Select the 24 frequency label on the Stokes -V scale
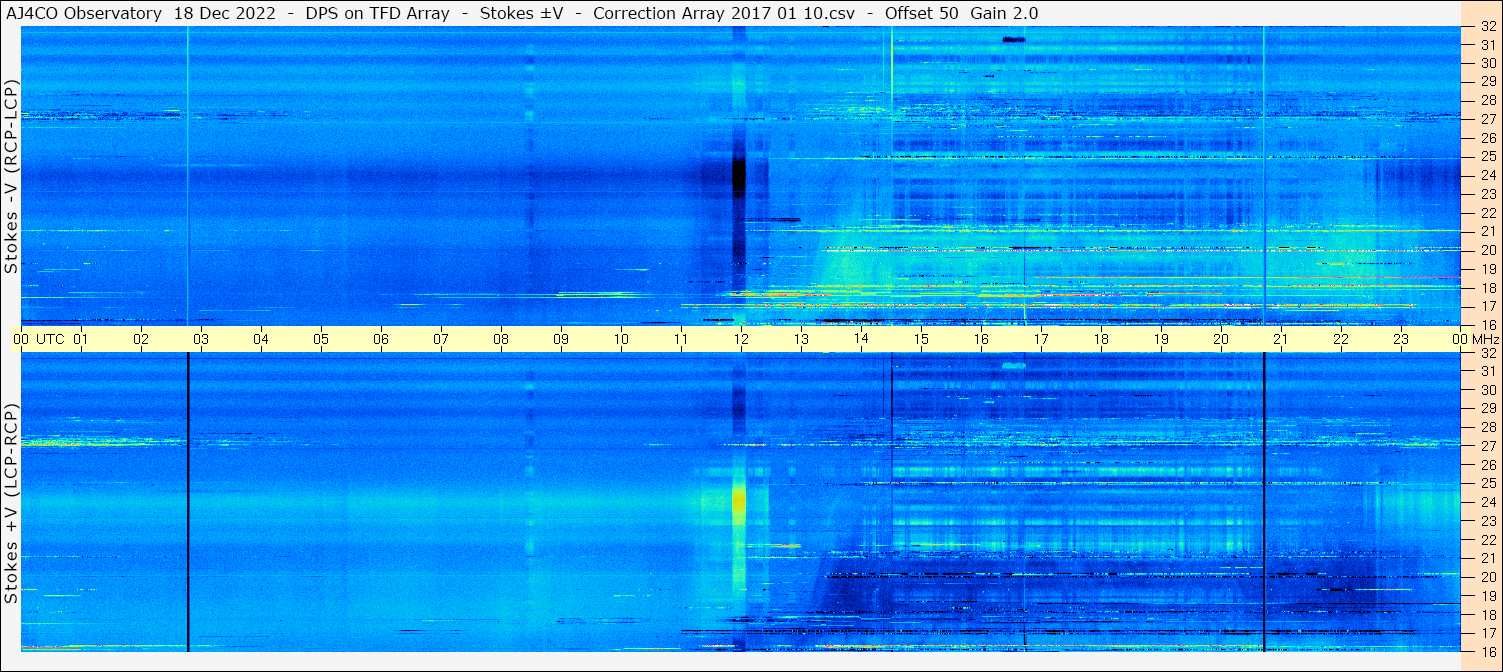 1487,176
